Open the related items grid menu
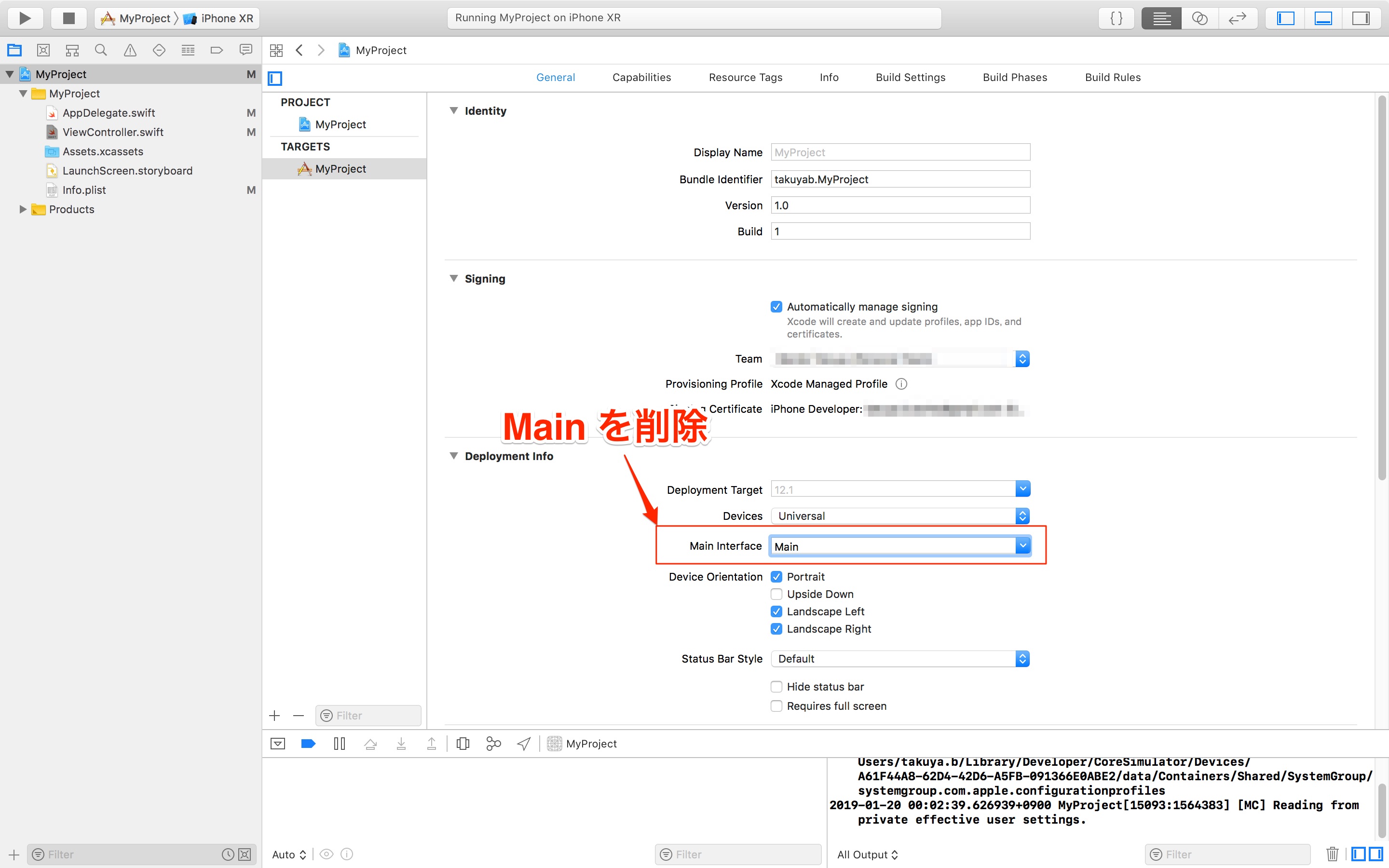 [276, 51]
